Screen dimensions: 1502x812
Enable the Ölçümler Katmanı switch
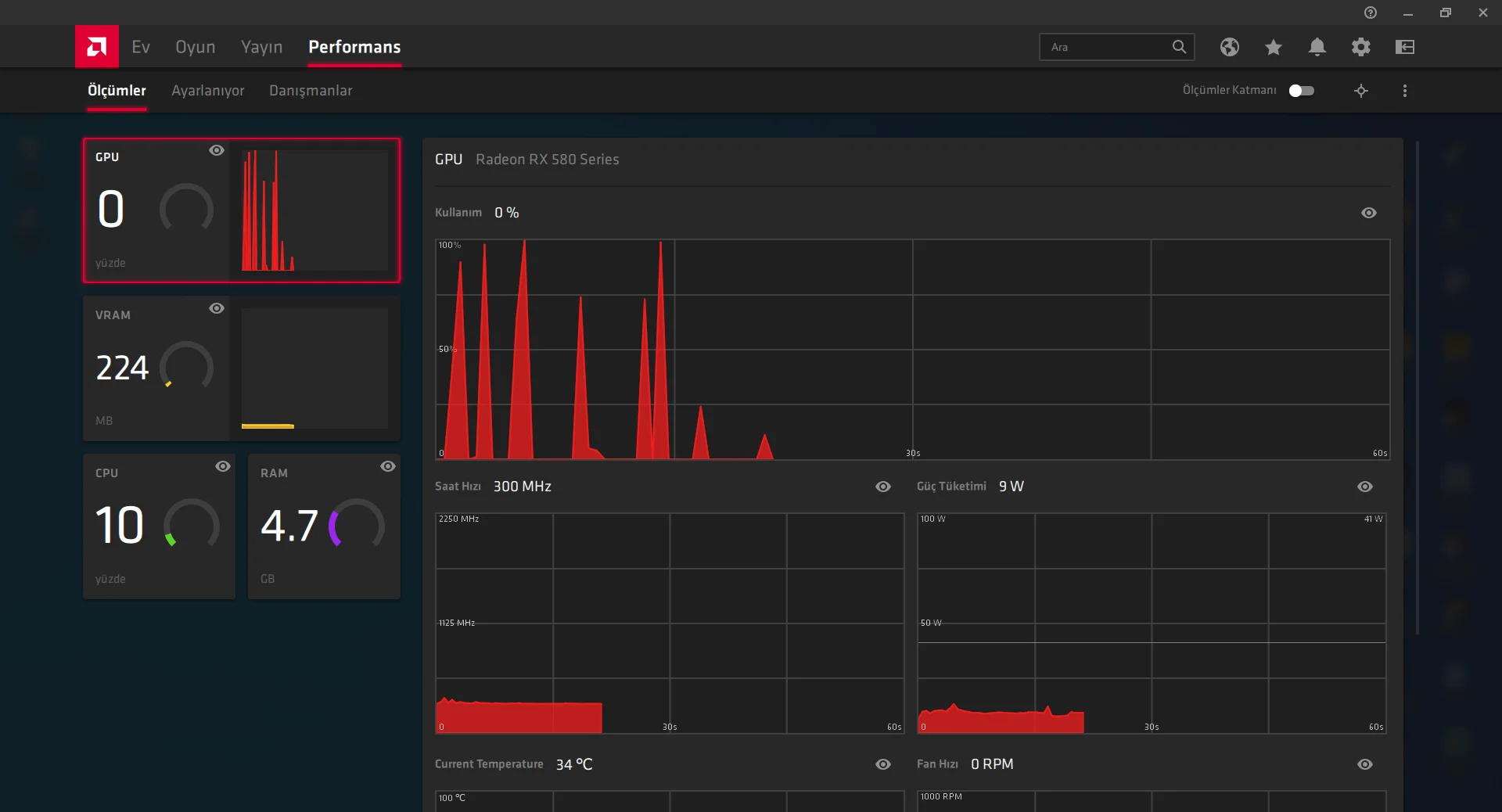[1302, 91]
